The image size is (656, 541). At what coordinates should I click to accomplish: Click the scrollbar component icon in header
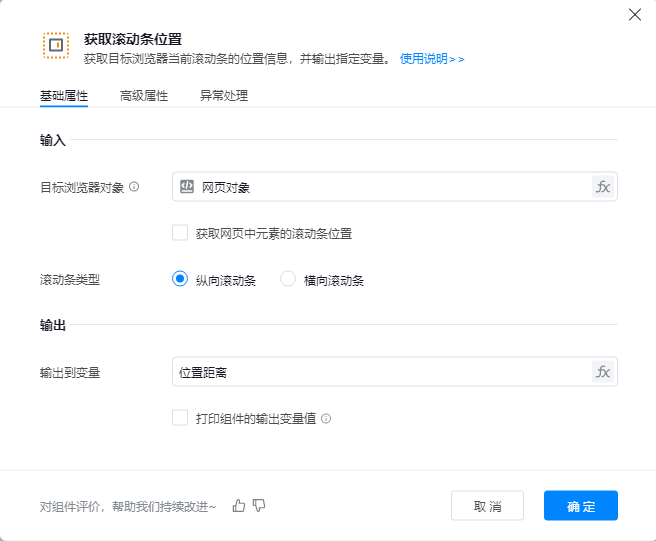click(x=56, y=46)
